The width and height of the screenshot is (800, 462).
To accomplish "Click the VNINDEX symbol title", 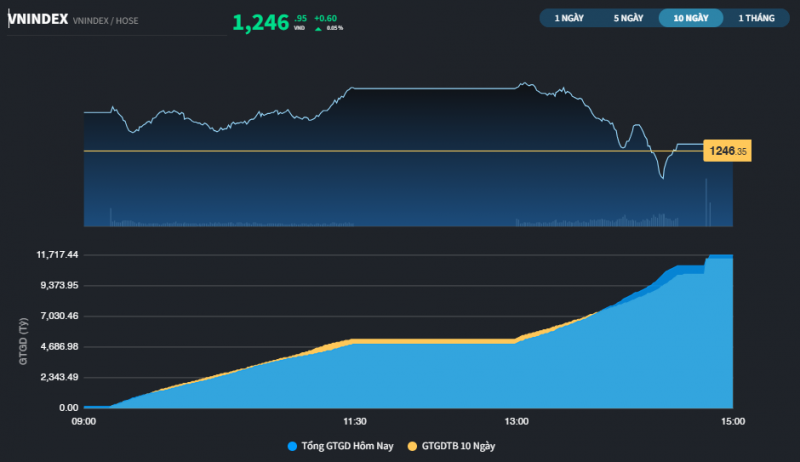I will tap(38, 19).
